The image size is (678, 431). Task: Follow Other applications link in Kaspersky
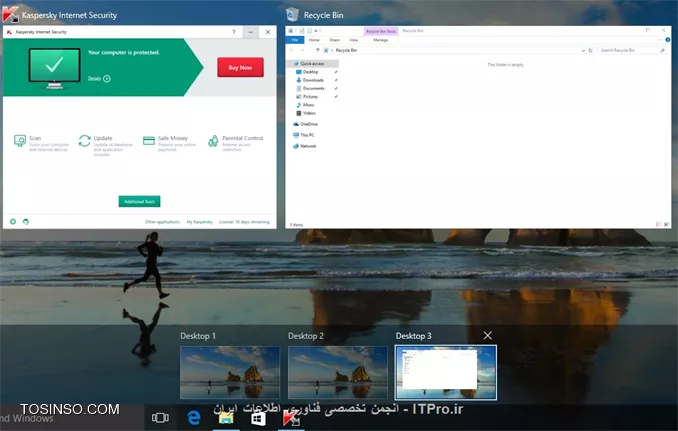(x=162, y=222)
